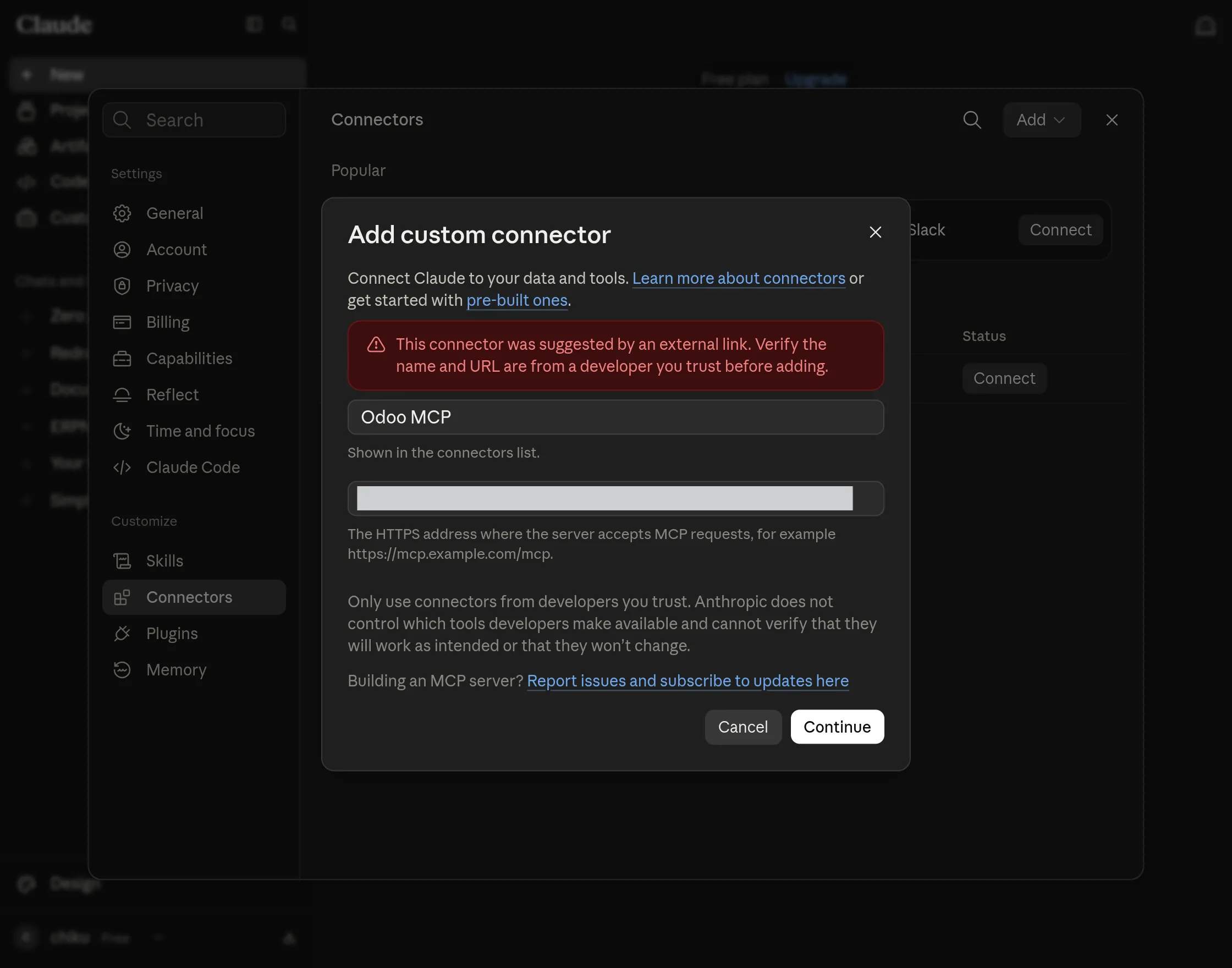
Task: Click the Connectors blocks icon
Action: click(122, 597)
